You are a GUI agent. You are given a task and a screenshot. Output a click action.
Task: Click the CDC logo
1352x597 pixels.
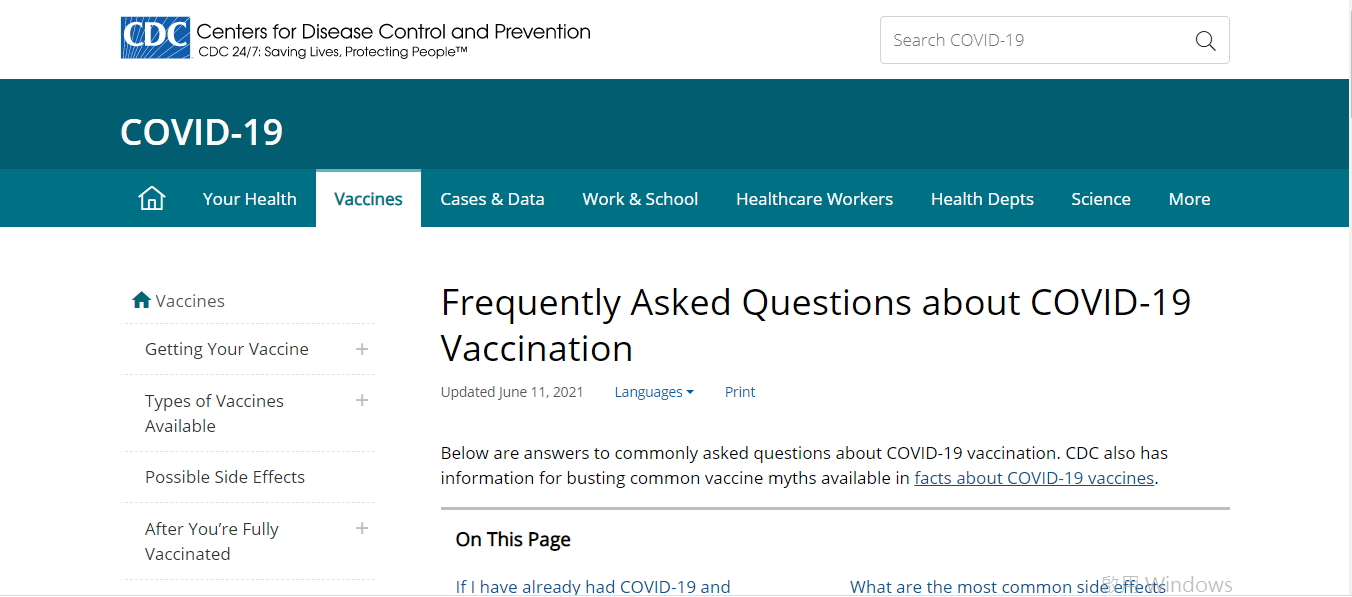click(x=155, y=38)
